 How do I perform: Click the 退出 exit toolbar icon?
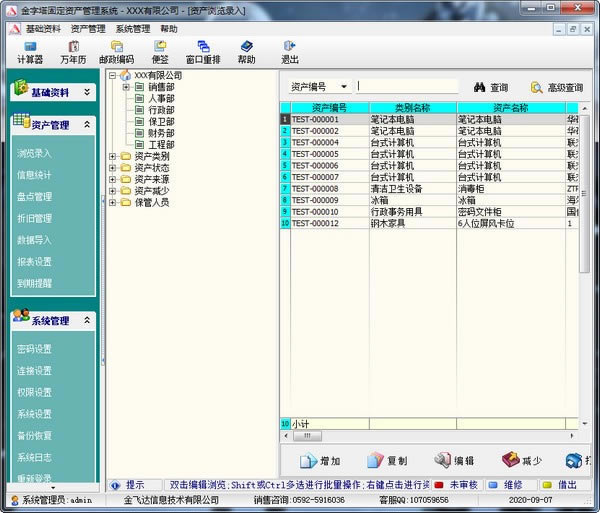(x=290, y=51)
